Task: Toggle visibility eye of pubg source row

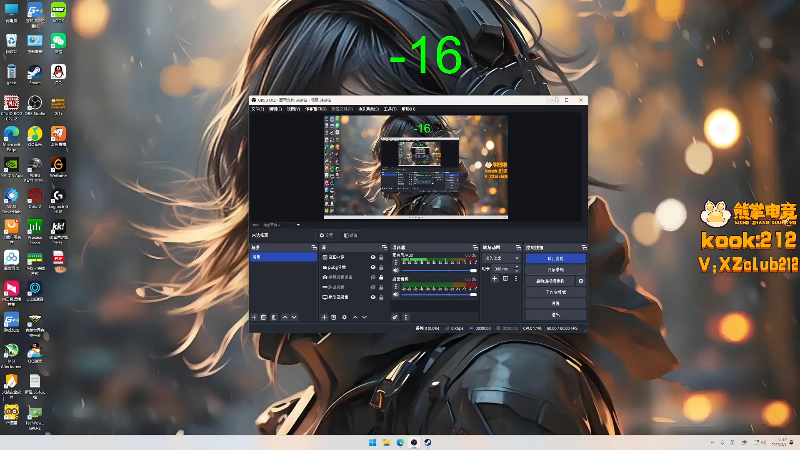Action: (373, 267)
